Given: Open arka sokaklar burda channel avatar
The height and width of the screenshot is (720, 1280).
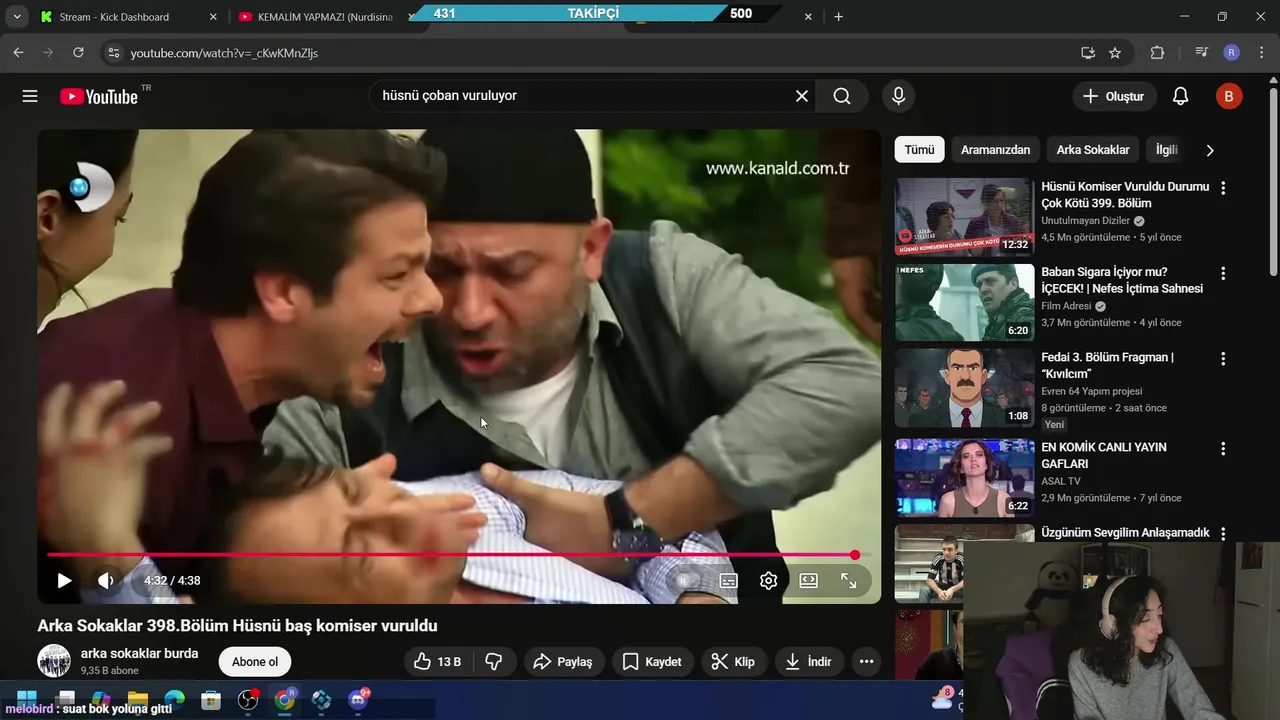Looking at the screenshot, I should pos(54,661).
